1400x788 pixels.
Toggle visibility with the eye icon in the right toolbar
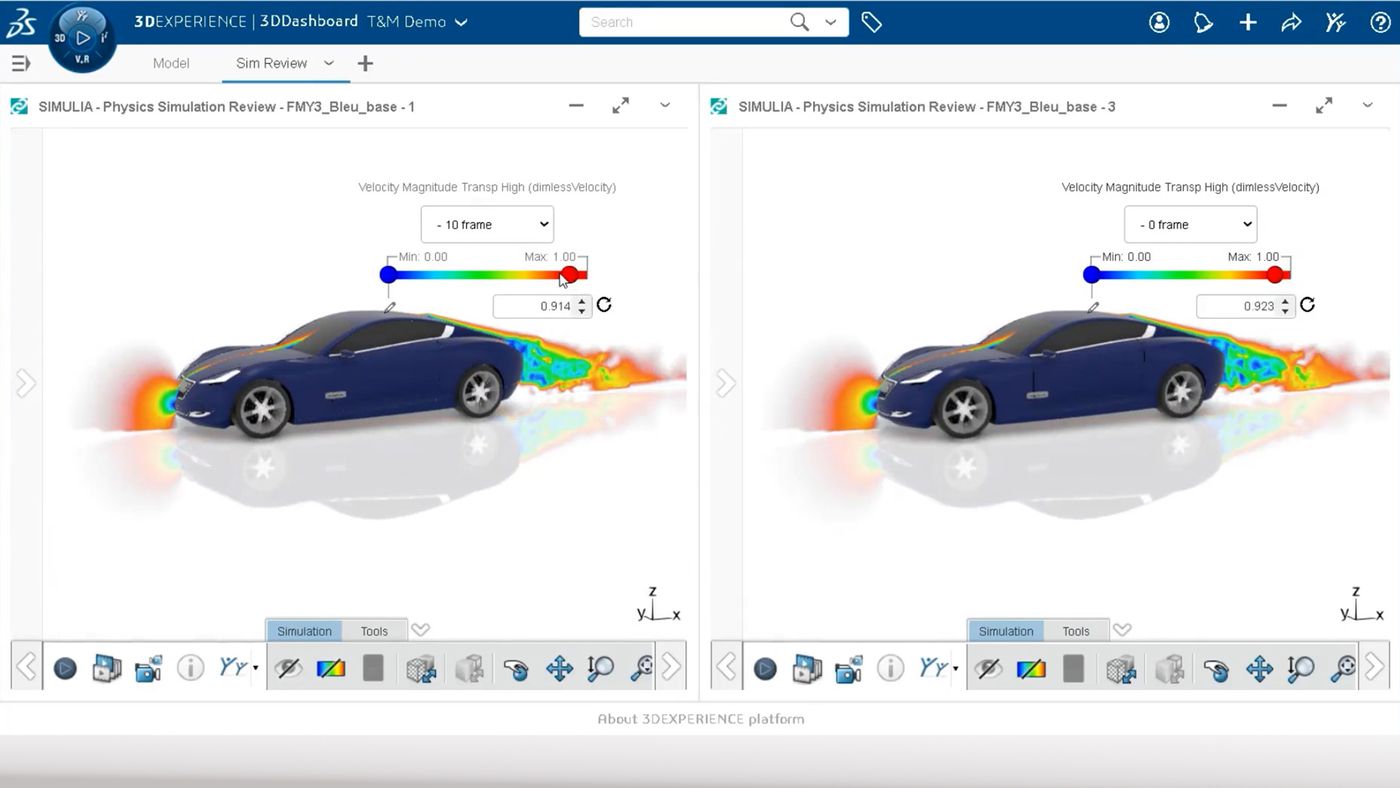pyautogui.click(x=989, y=668)
